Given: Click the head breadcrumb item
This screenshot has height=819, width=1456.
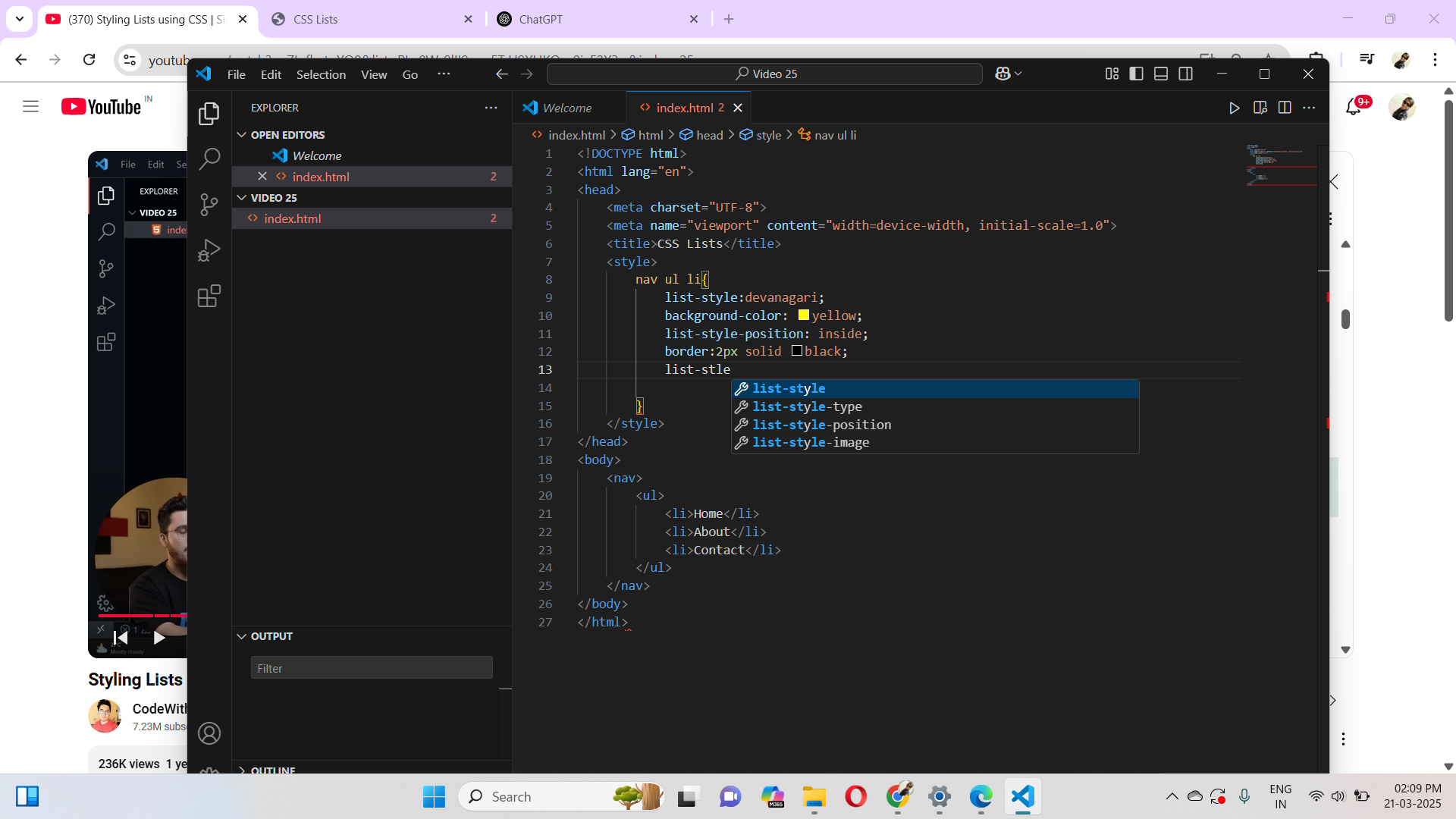Looking at the screenshot, I should tap(709, 135).
